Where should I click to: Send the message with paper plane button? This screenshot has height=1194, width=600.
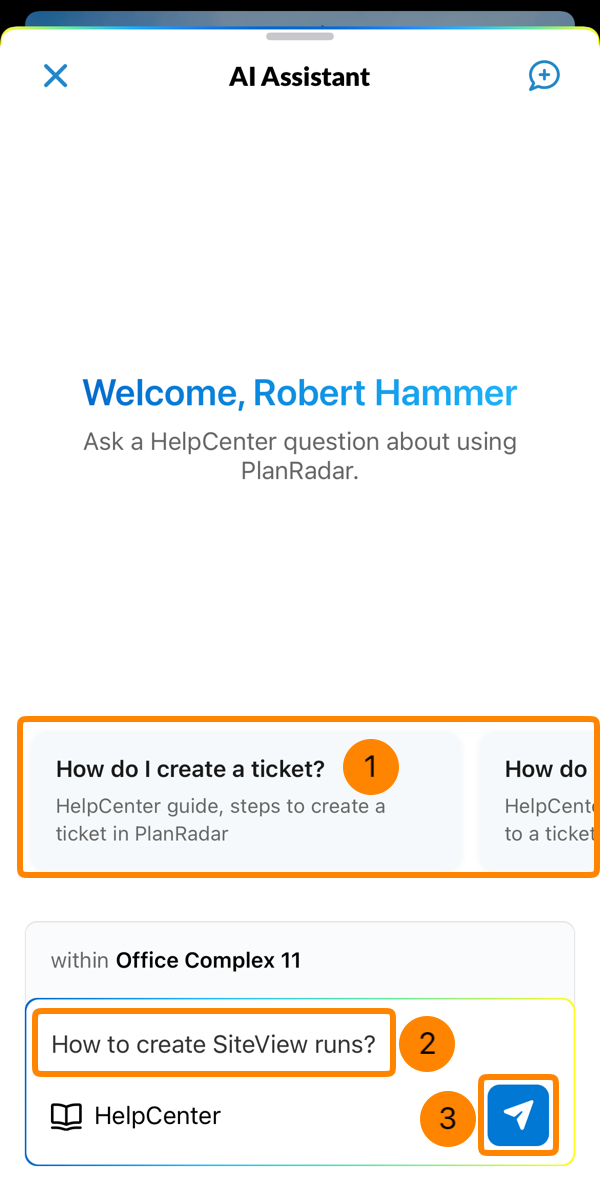point(518,1115)
